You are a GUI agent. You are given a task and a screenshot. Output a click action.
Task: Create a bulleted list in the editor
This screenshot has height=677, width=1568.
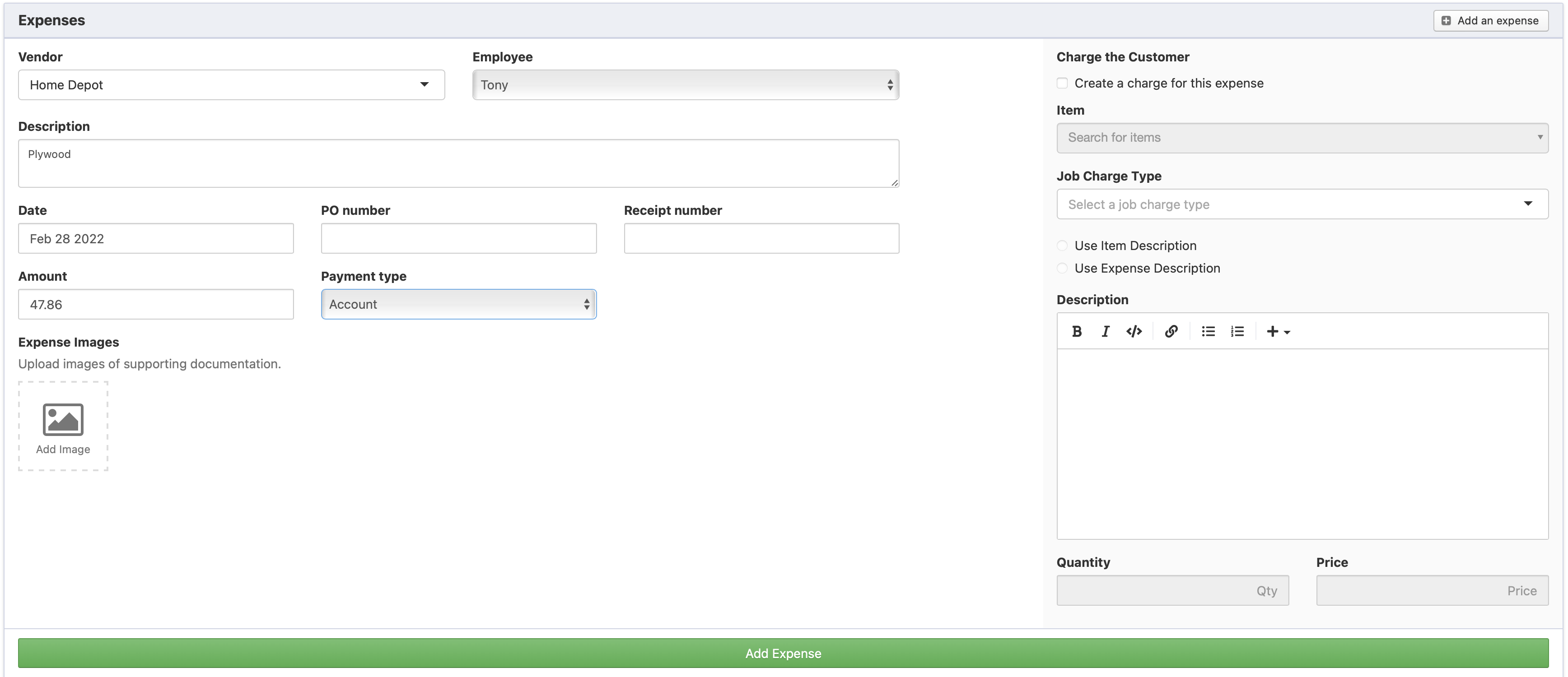click(x=1208, y=332)
